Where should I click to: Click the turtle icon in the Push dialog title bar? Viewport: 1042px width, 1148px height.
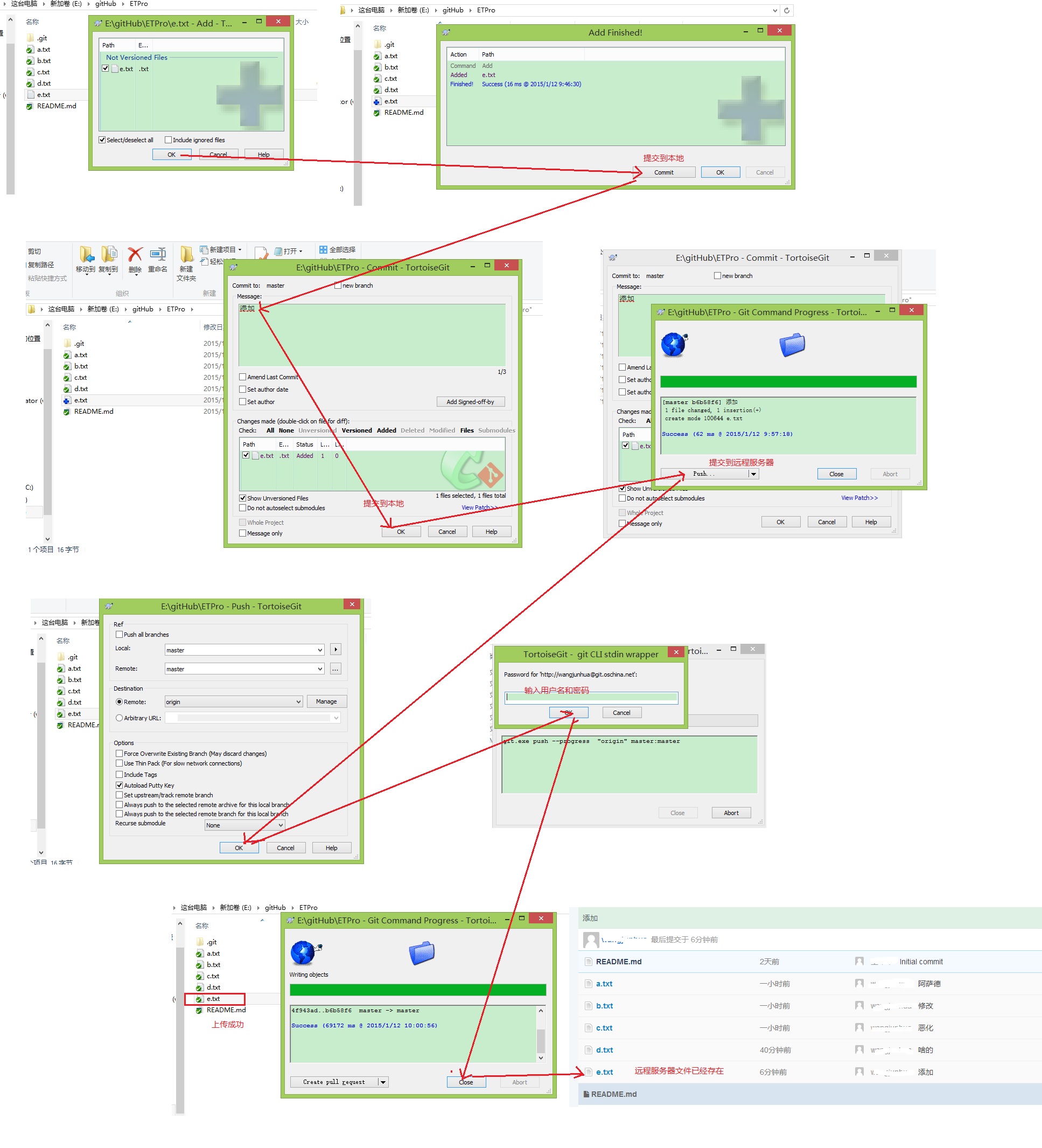109,606
